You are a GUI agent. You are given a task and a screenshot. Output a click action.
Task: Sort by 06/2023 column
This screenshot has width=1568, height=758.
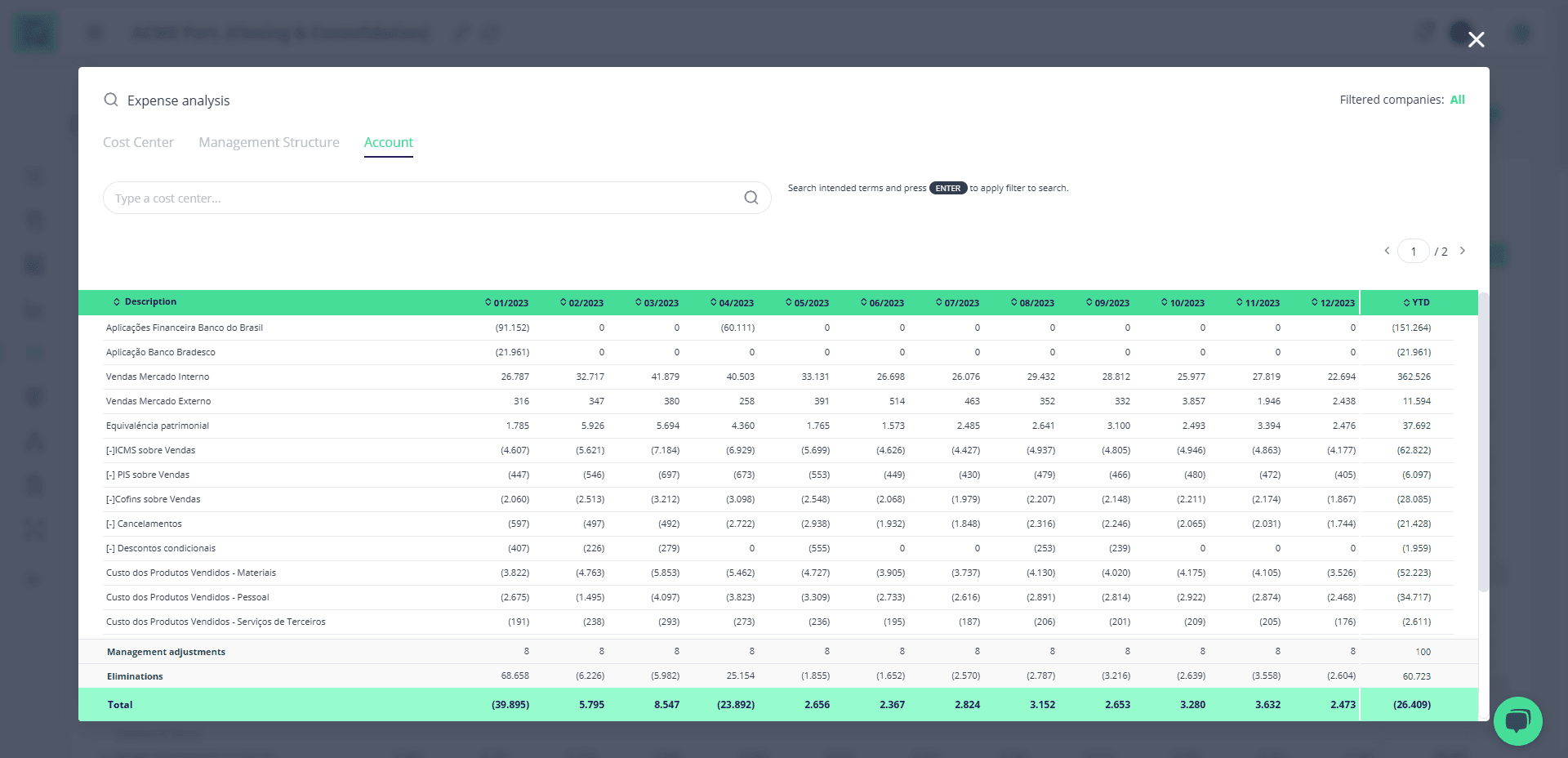882,302
